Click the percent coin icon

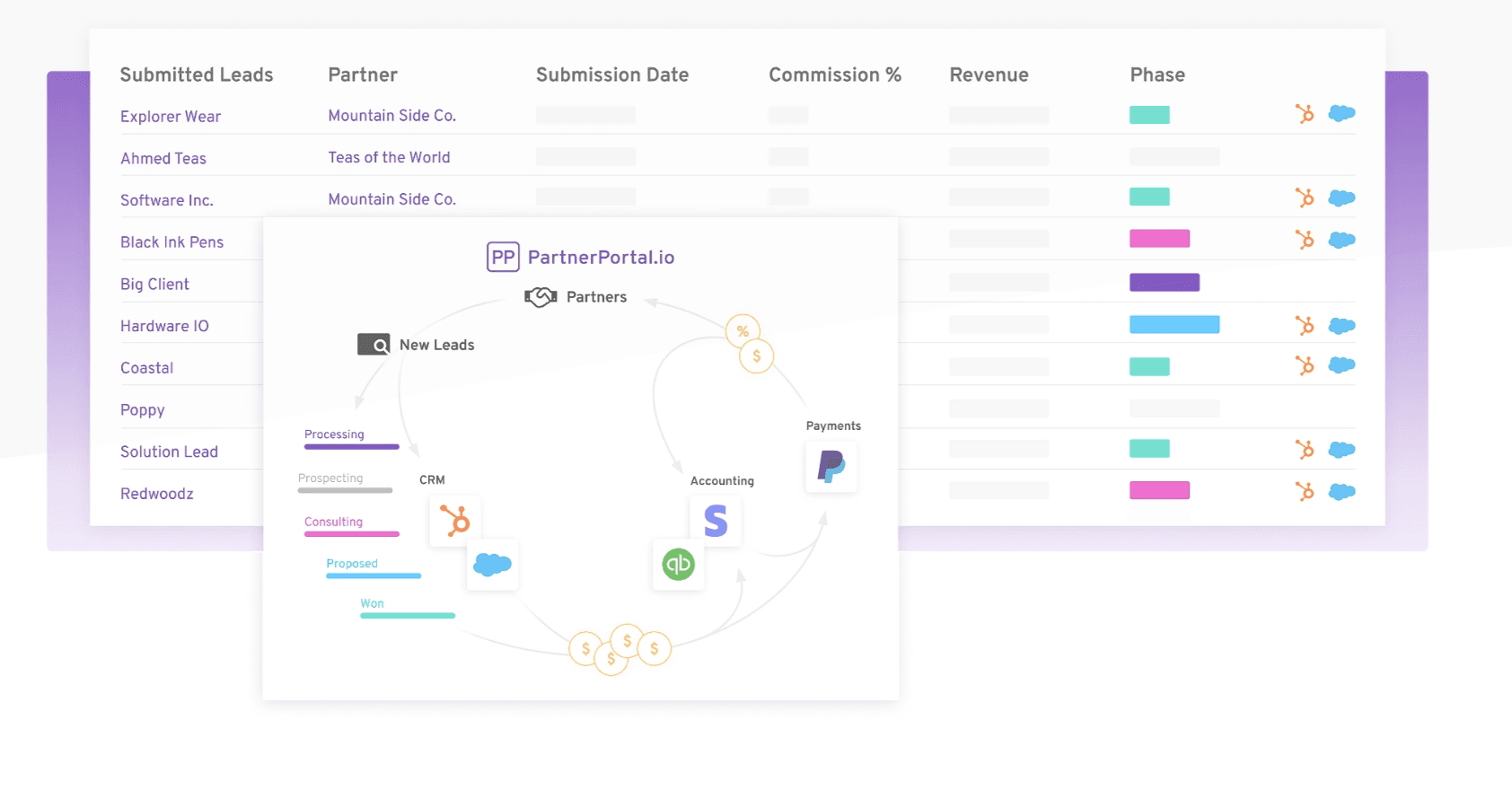click(743, 331)
